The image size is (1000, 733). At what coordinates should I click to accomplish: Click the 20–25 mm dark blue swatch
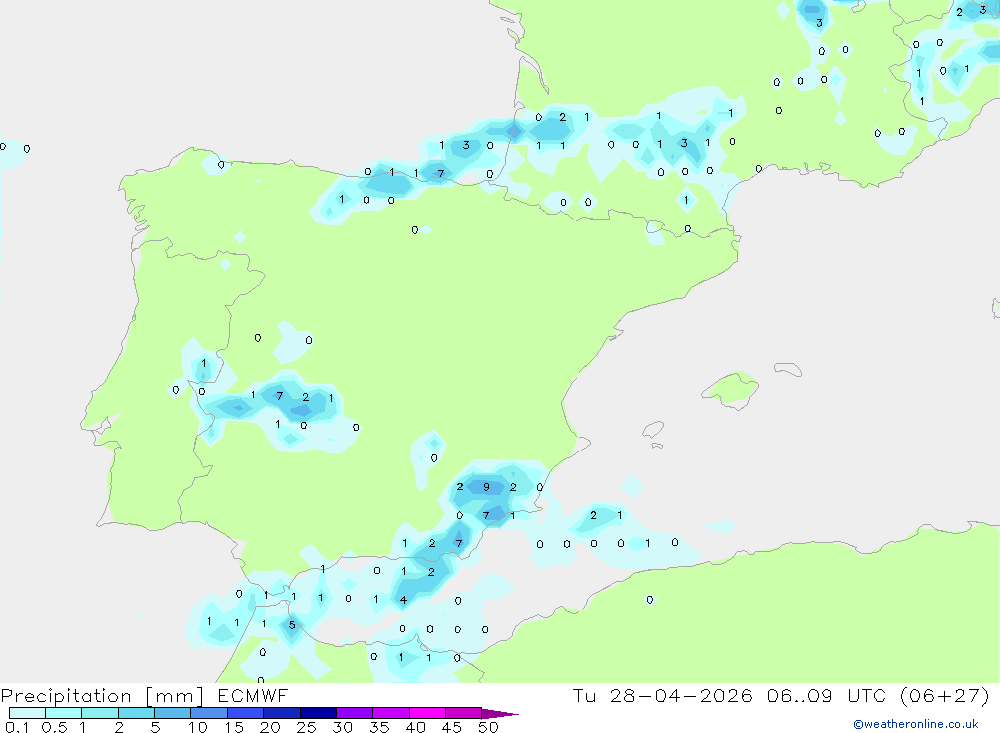[x=282, y=713]
